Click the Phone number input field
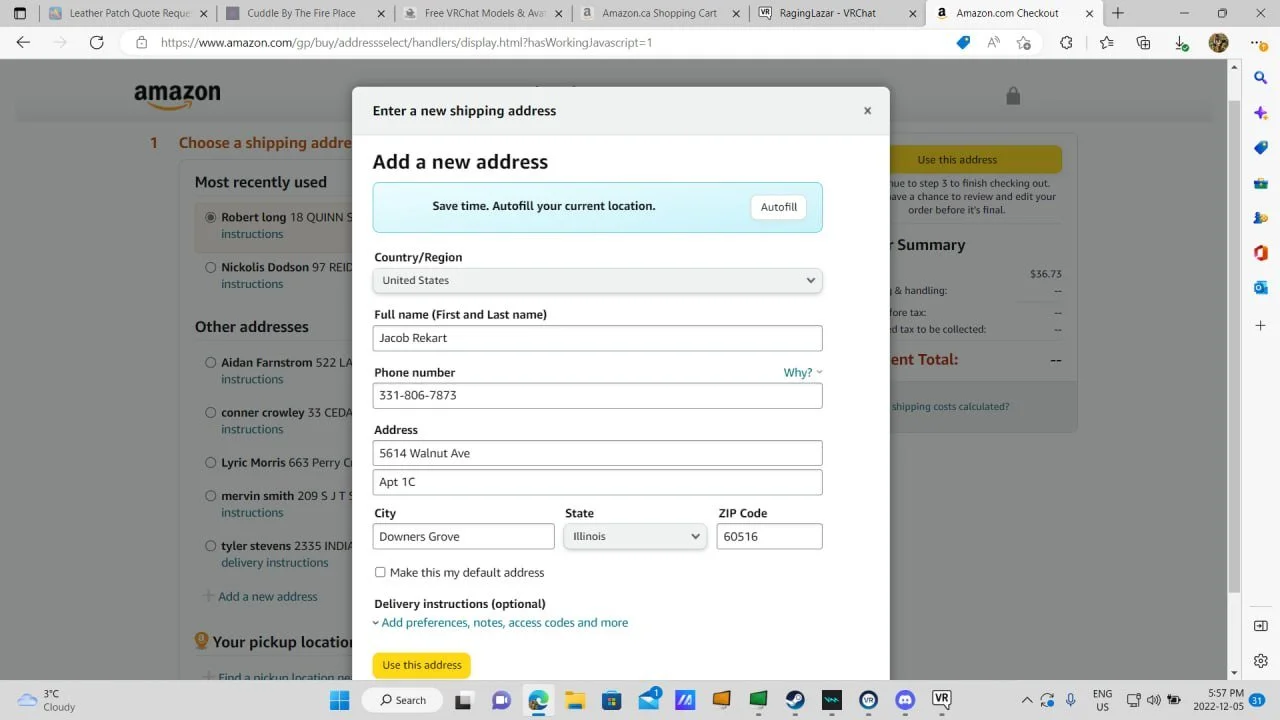 [597, 395]
